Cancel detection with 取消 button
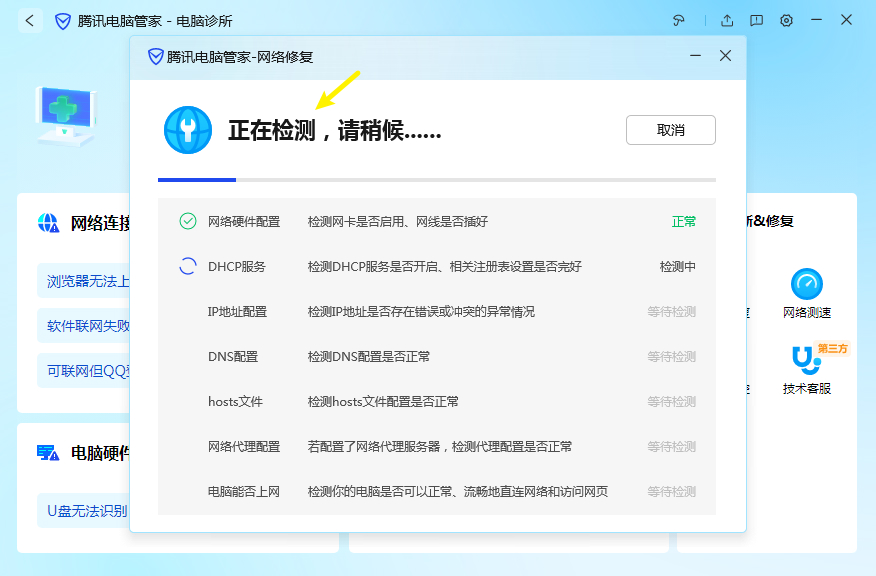This screenshot has height=576, width=876. point(670,130)
